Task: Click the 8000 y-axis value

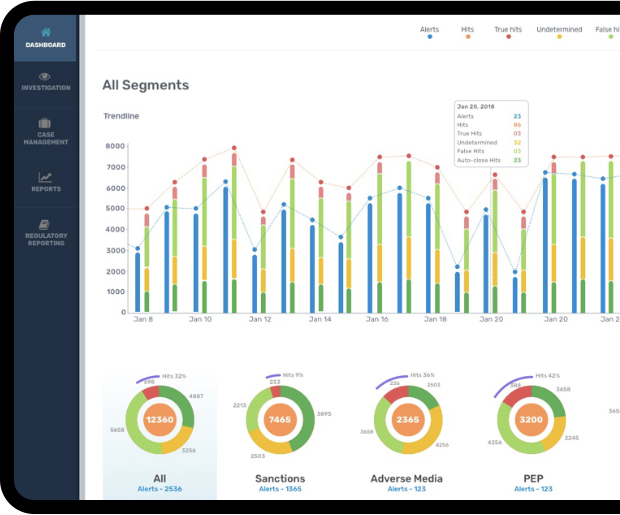Action: click(x=115, y=146)
